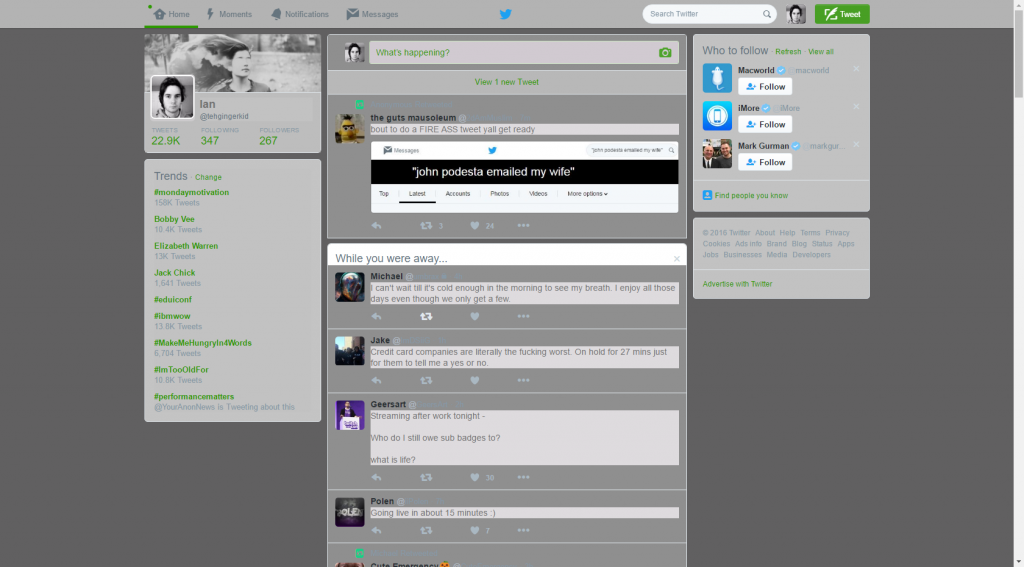Click the What's happening compose box

(x=524, y=52)
